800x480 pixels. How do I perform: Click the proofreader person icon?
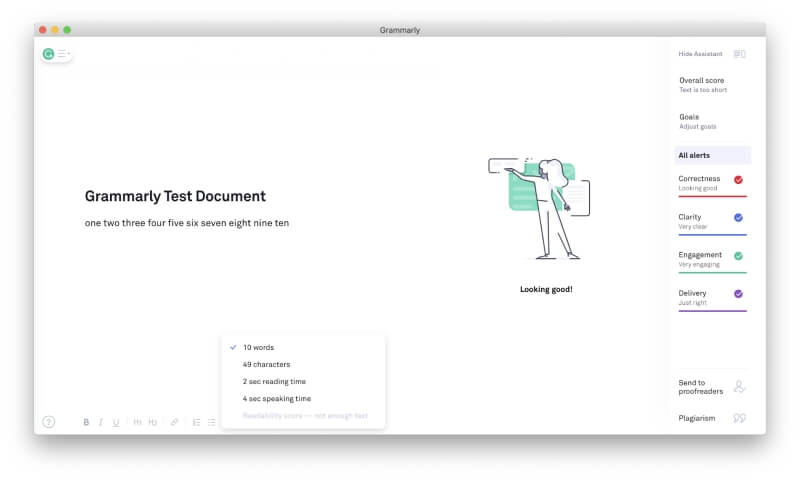coord(739,387)
